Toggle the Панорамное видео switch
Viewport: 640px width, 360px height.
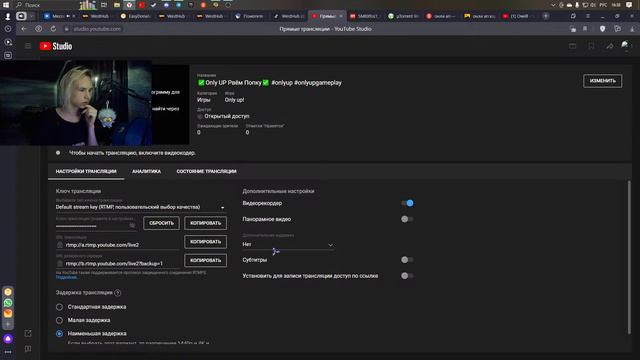point(407,219)
